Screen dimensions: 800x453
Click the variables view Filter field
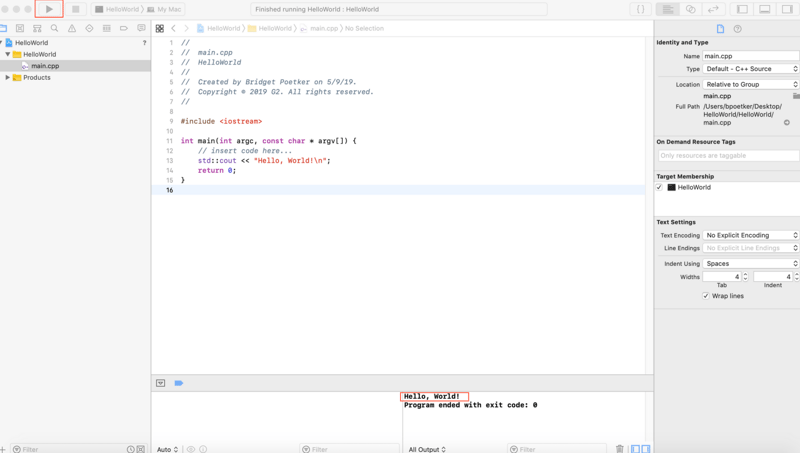349,449
